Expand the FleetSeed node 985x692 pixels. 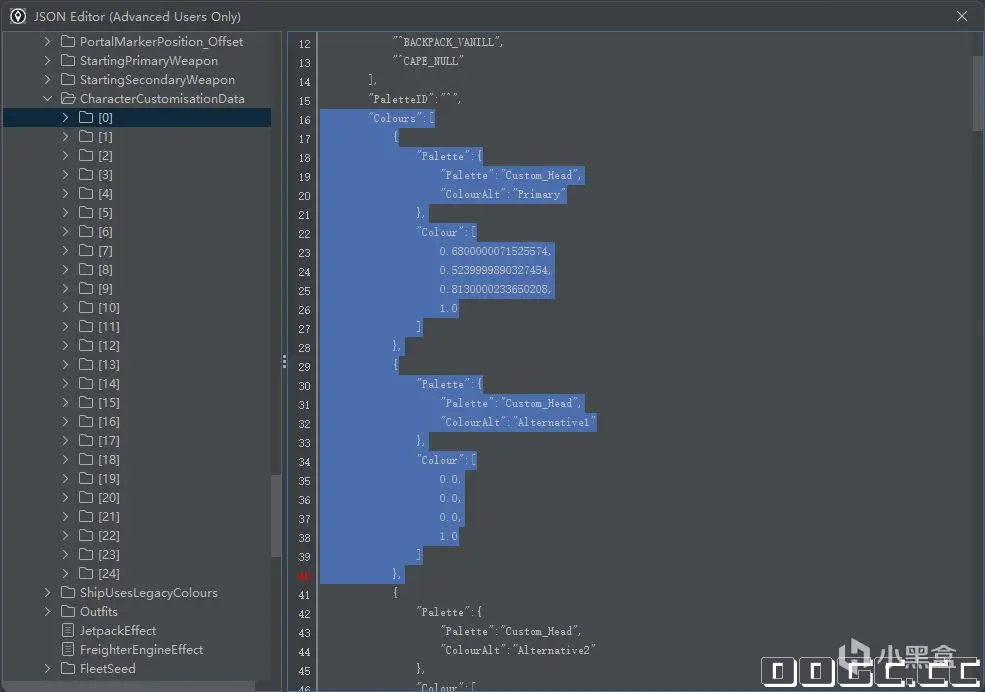tap(47, 668)
